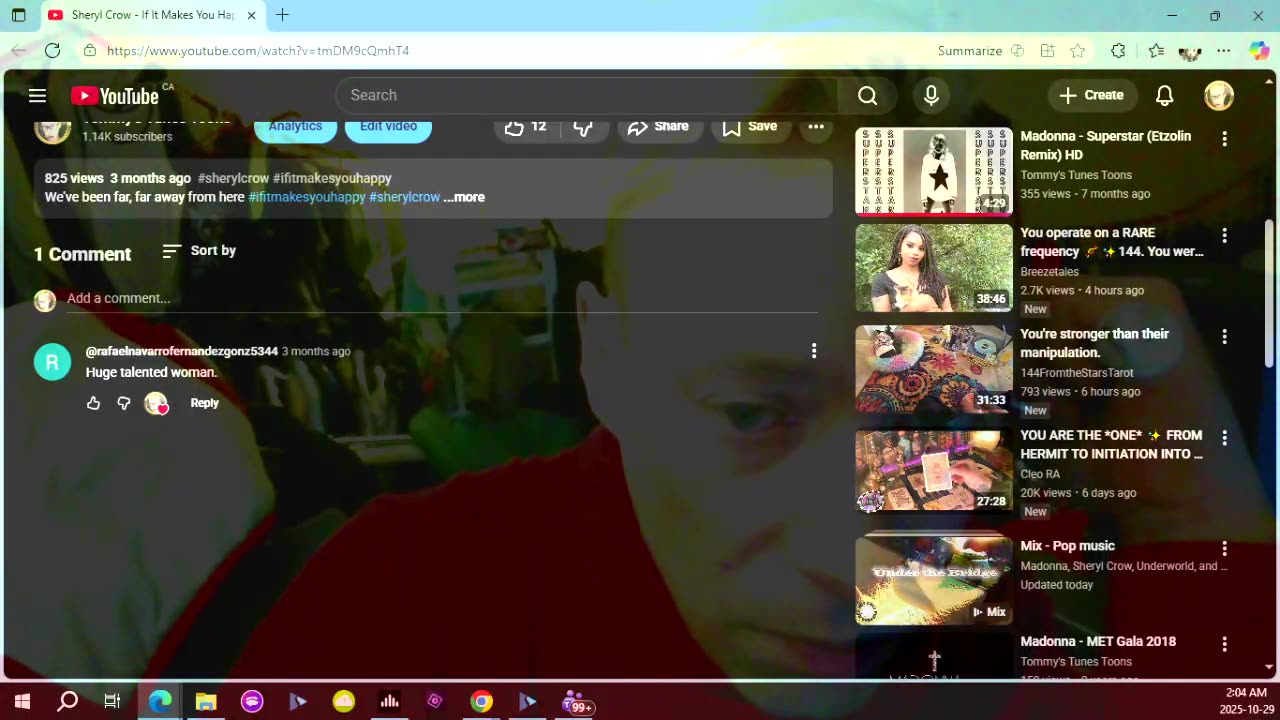Open the Windows Start menu

pyautogui.click(x=22, y=702)
